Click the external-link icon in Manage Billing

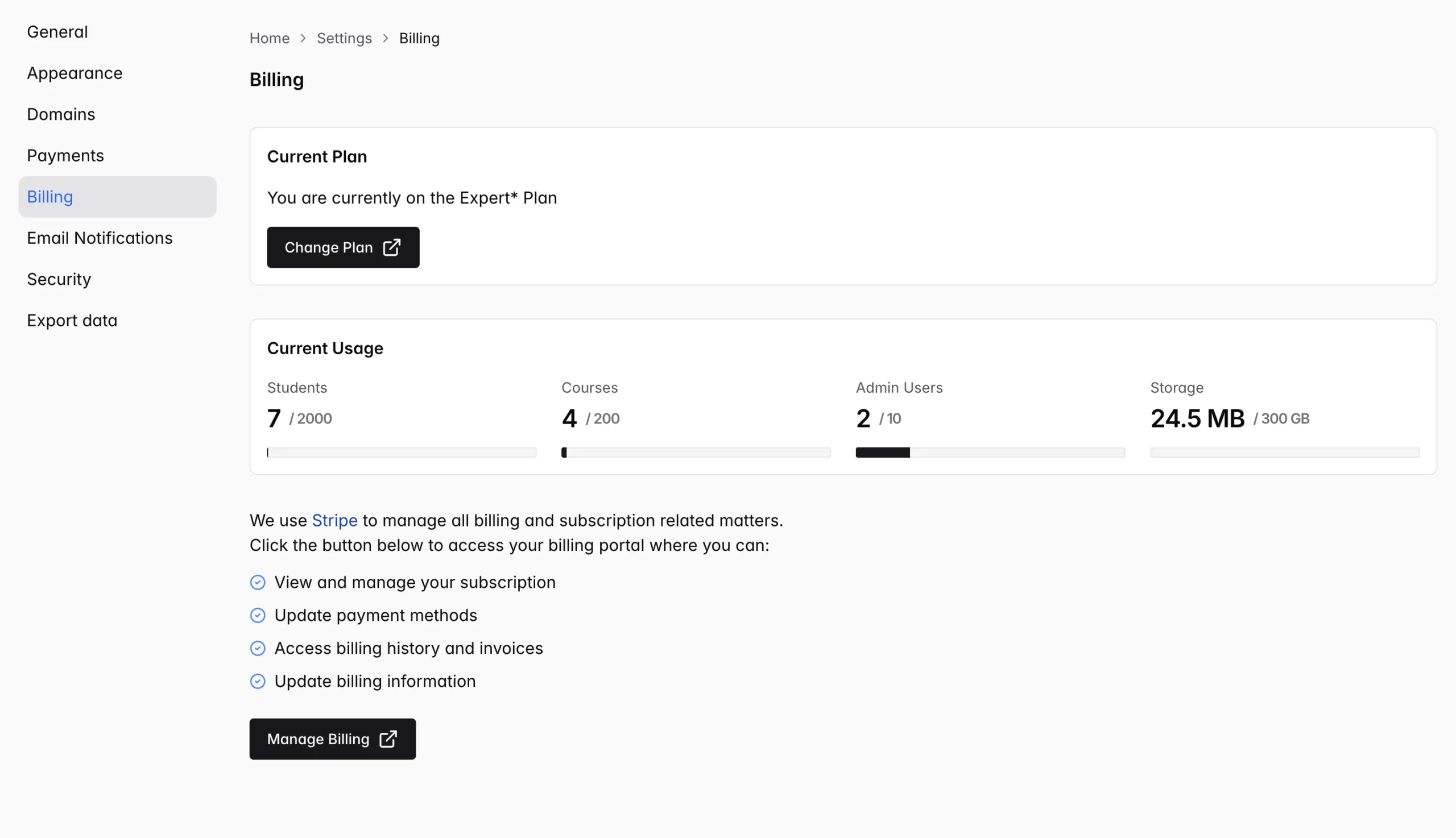click(388, 739)
